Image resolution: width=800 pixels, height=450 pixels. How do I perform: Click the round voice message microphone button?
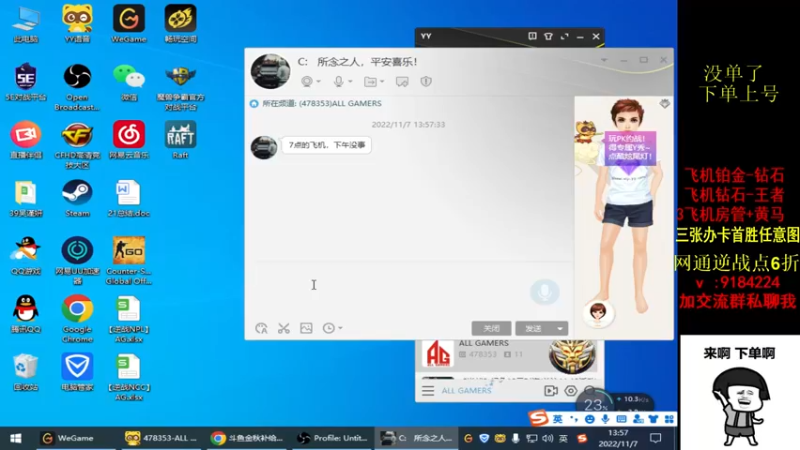pyautogui.click(x=544, y=292)
